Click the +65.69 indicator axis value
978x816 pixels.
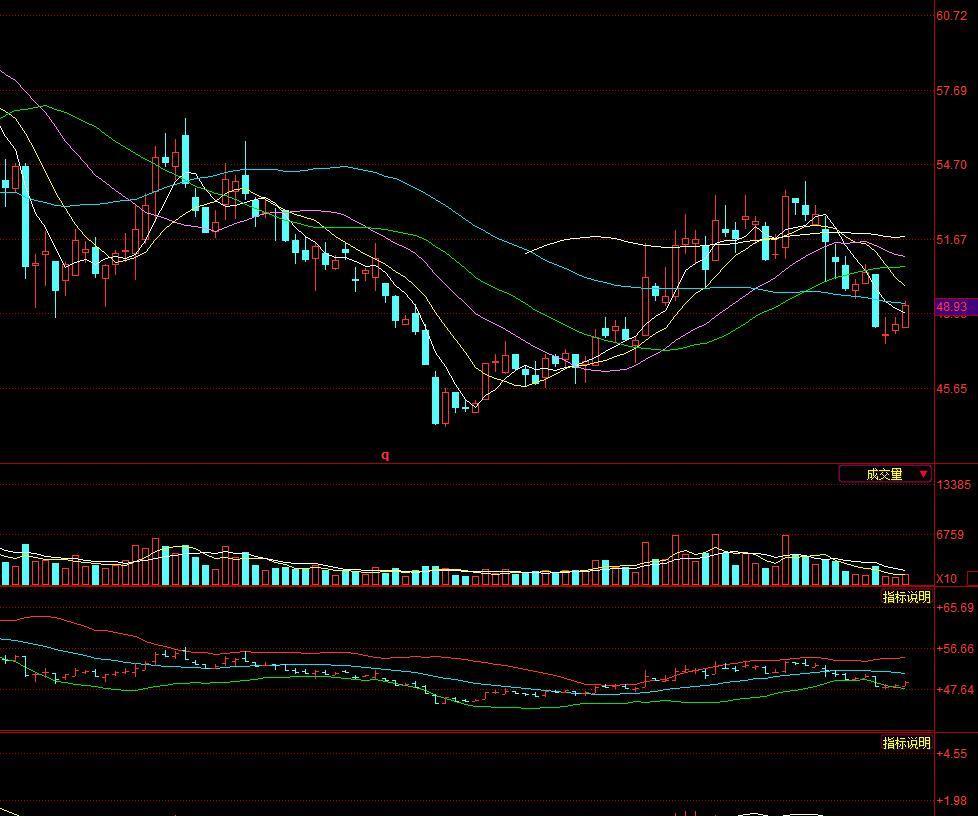(x=955, y=608)
